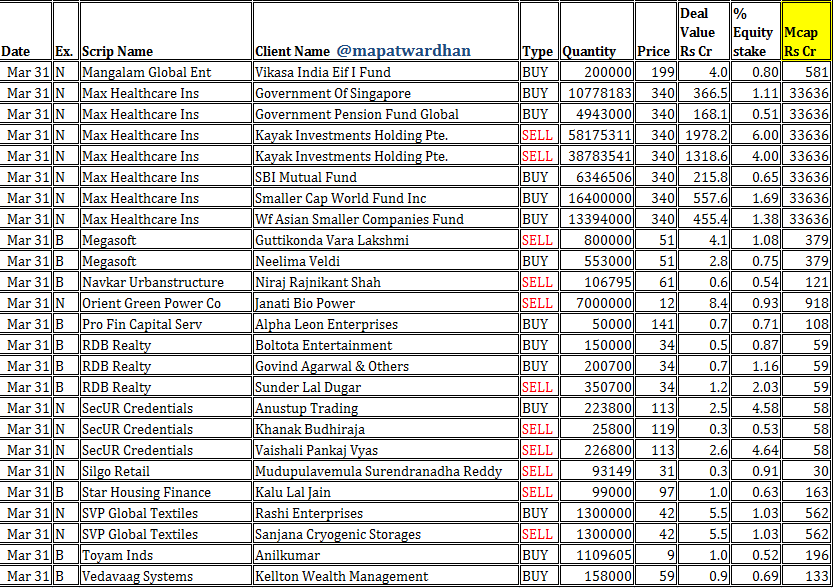Select BUY type in Anustup Trading row
833x588 pixels.
pyautogui.click(x=539, y=408)
